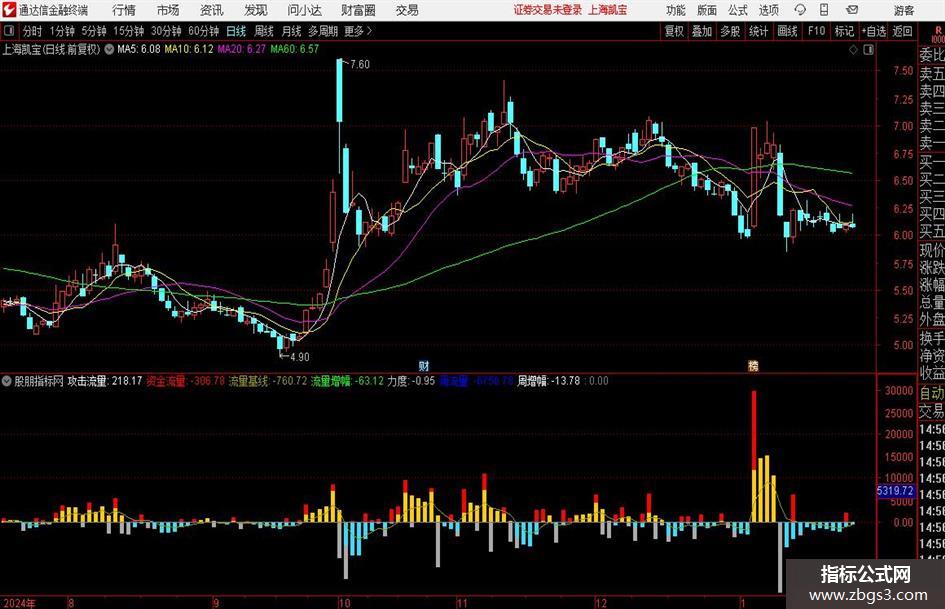Expand the 股朋指标网 indicator dropdown
945x609 pixels.
(7, 381)
